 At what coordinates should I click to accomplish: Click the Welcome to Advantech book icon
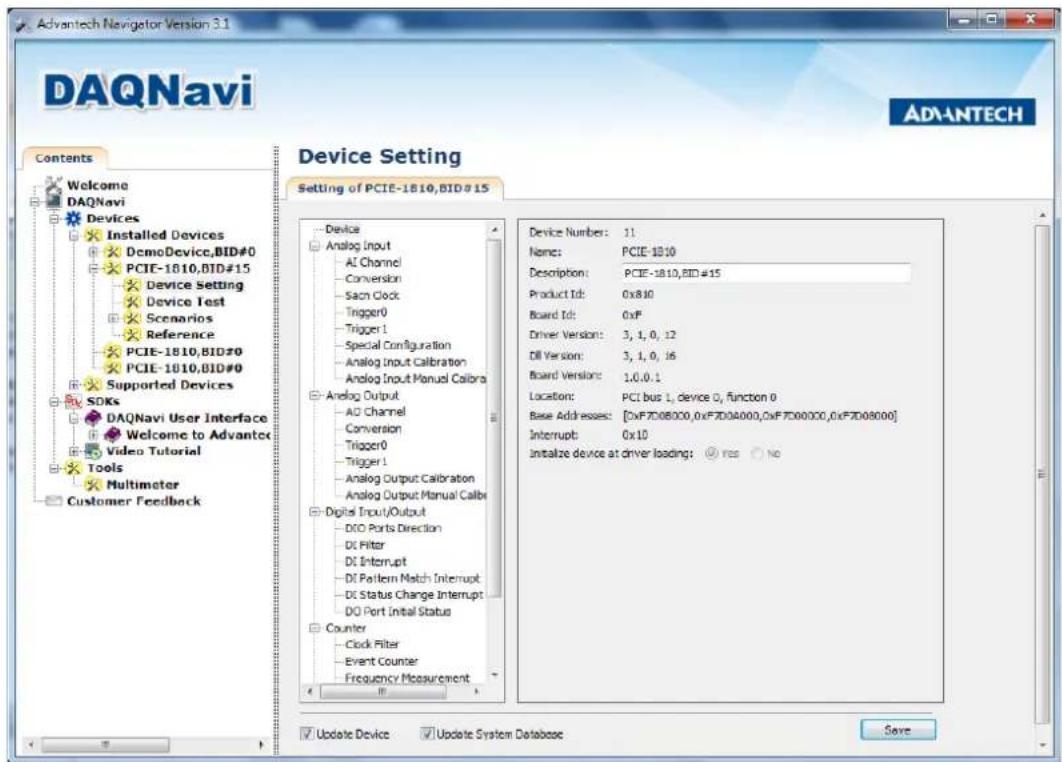click(113, 434)
